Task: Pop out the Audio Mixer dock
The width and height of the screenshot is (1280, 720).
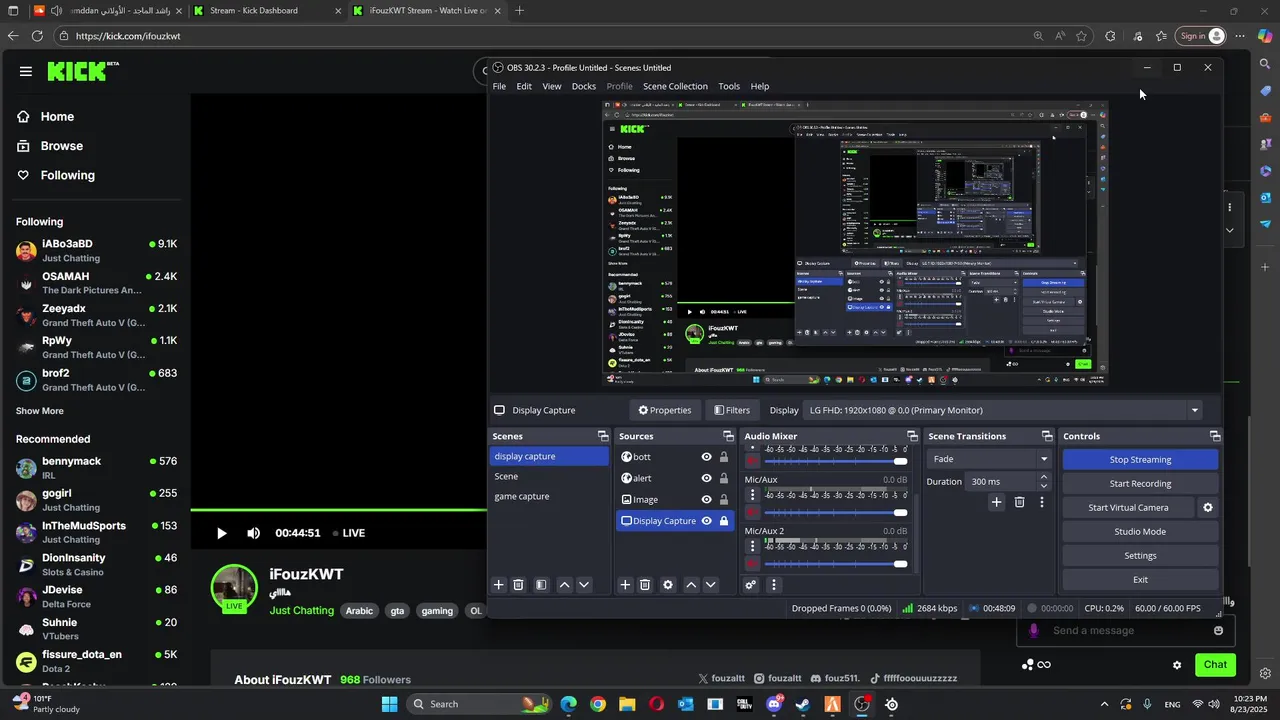Action: (x=912, y=436)
